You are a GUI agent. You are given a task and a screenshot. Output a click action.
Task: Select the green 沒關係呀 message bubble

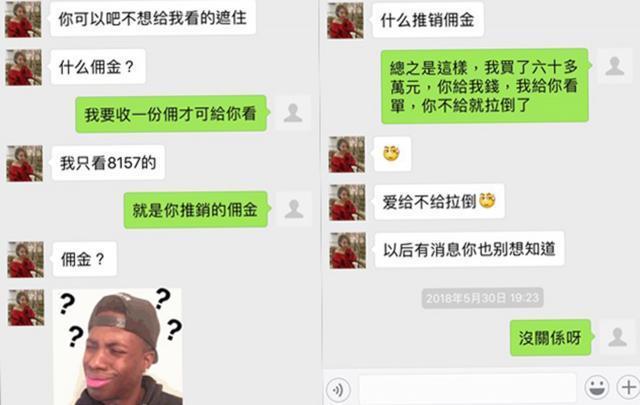551,338
